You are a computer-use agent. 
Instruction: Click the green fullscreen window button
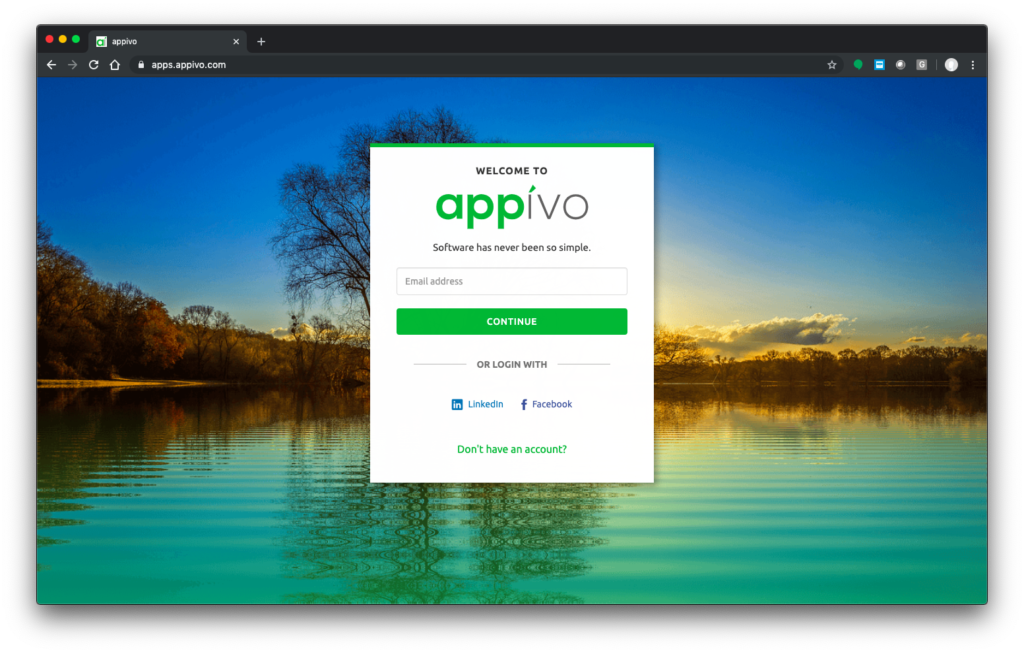[76, 39]
